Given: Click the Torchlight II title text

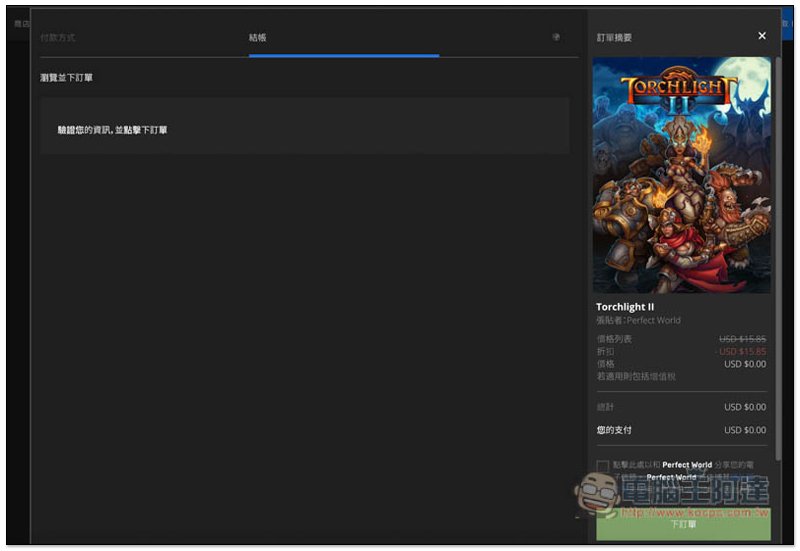Looking at the screenshot, I should click(x=625, y=307).
